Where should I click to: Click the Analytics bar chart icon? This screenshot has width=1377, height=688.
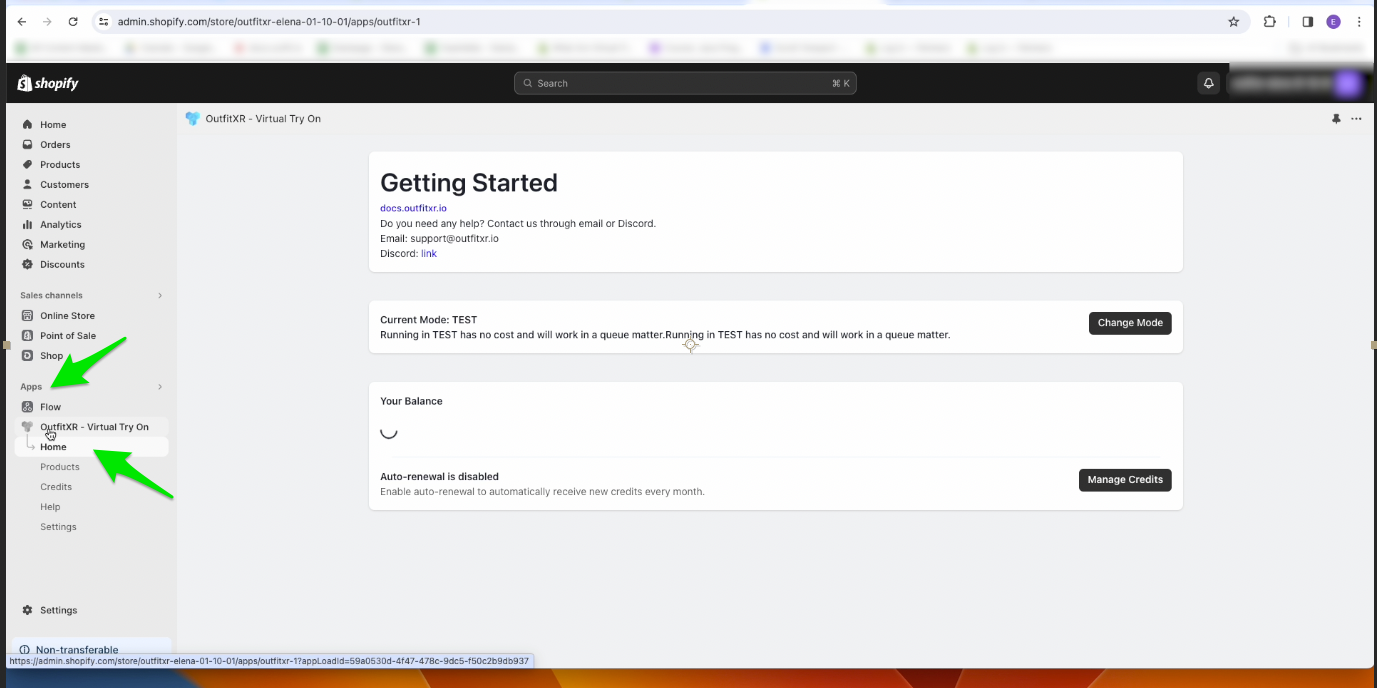pyautogui.click(x=27, y=225)
